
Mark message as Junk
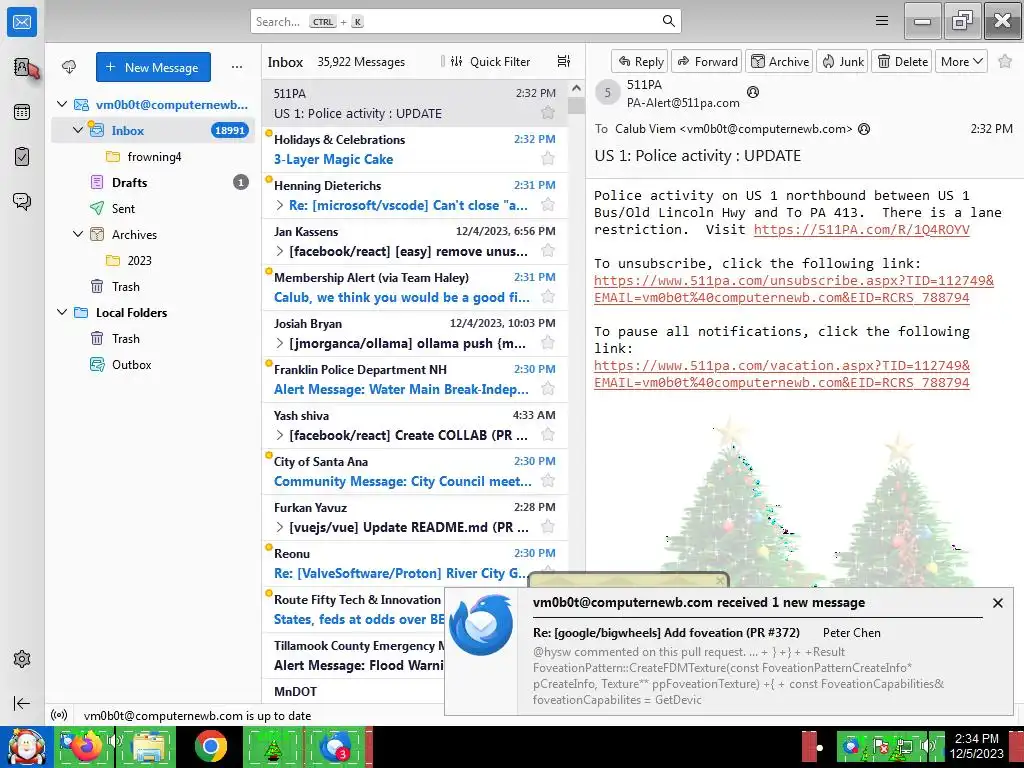842,61
